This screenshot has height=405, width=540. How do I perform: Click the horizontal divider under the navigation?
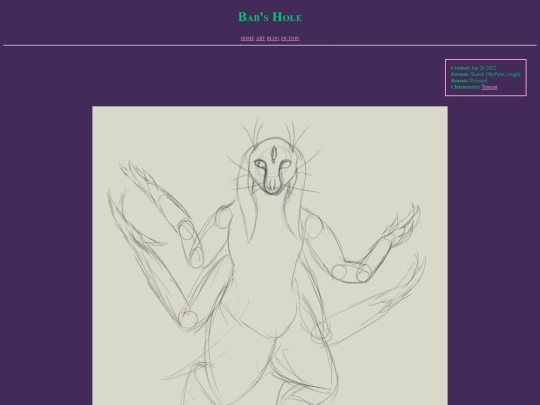pyautogui.click(x=270, y=45)
